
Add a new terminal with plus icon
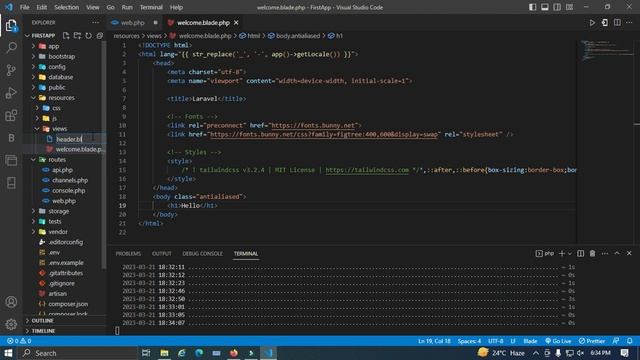(x=562, y=253)
